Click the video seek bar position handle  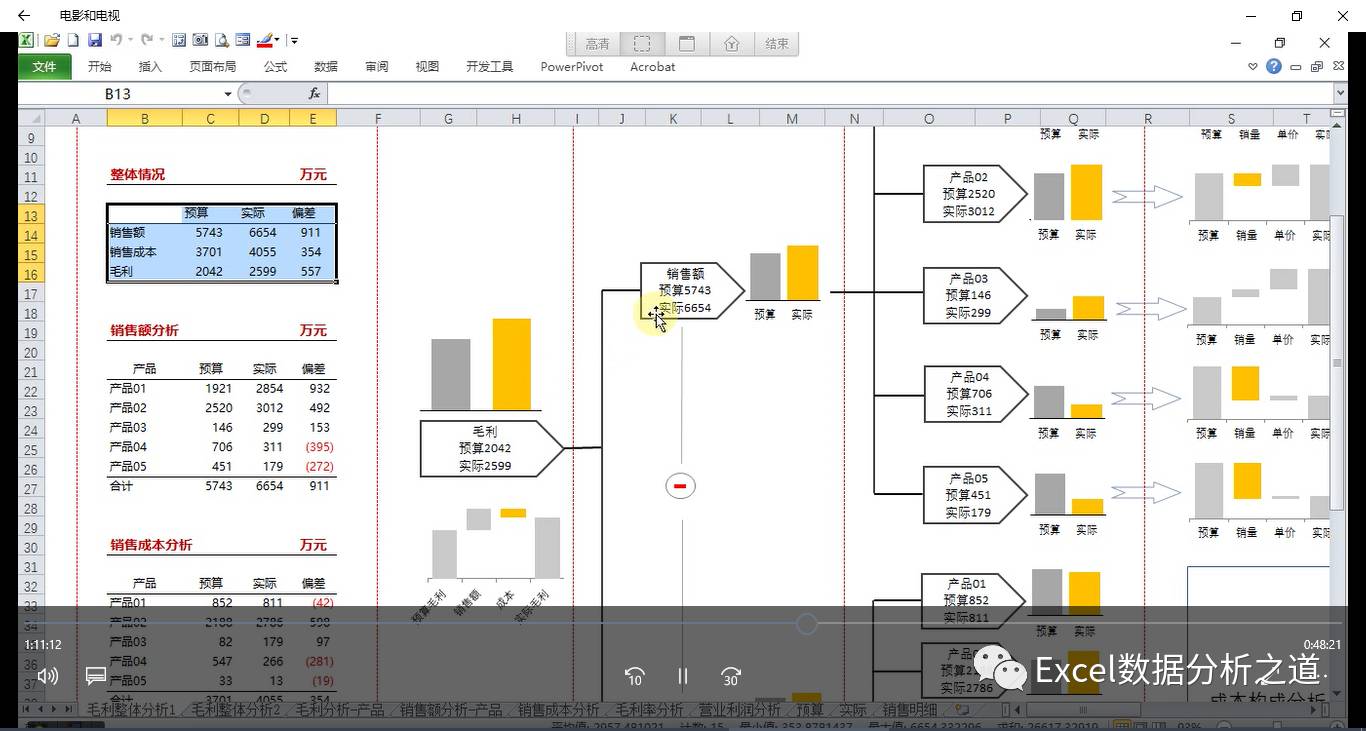tap(807, 624)
